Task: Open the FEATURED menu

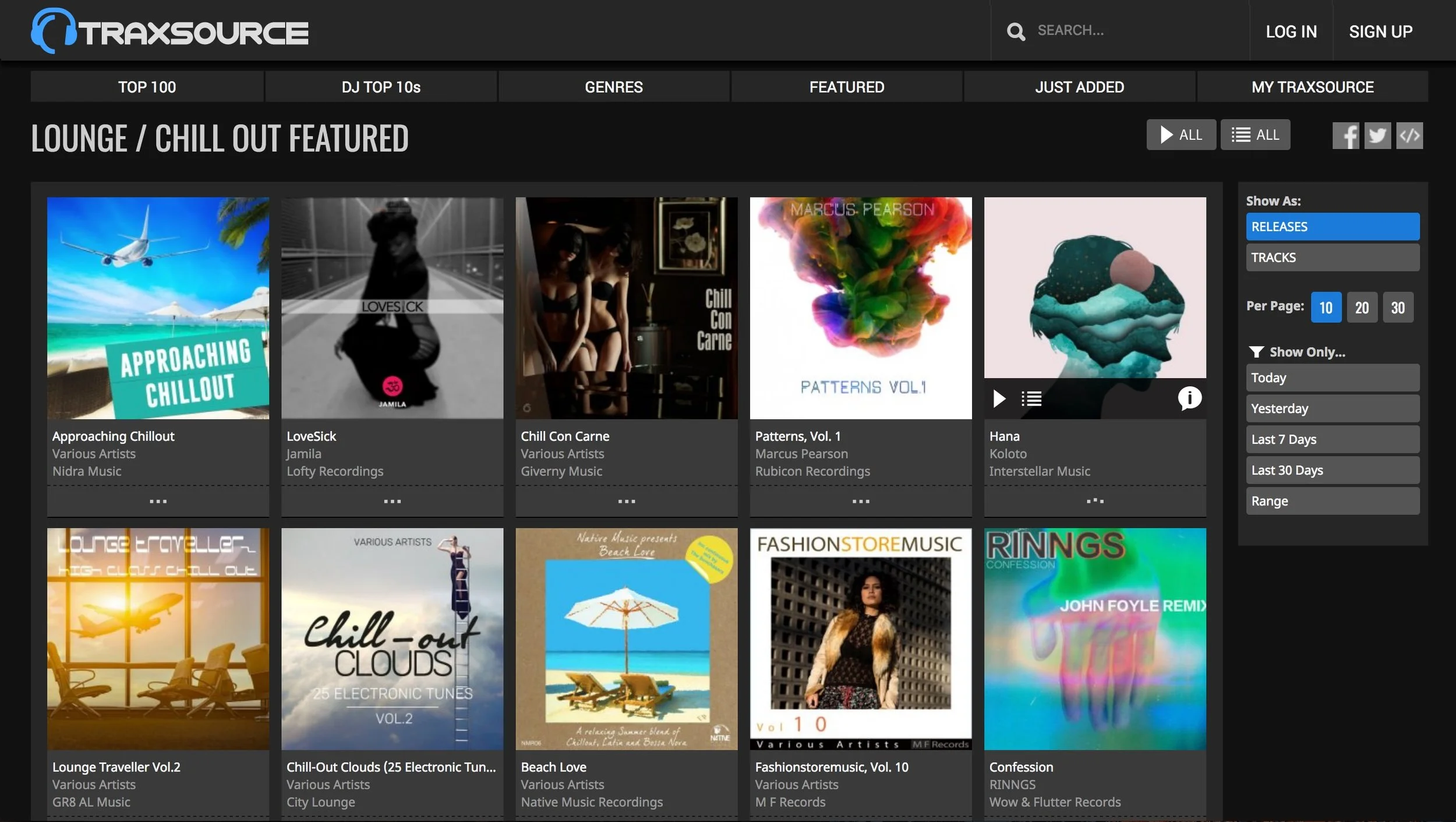Action: click(x=847, y=87)
